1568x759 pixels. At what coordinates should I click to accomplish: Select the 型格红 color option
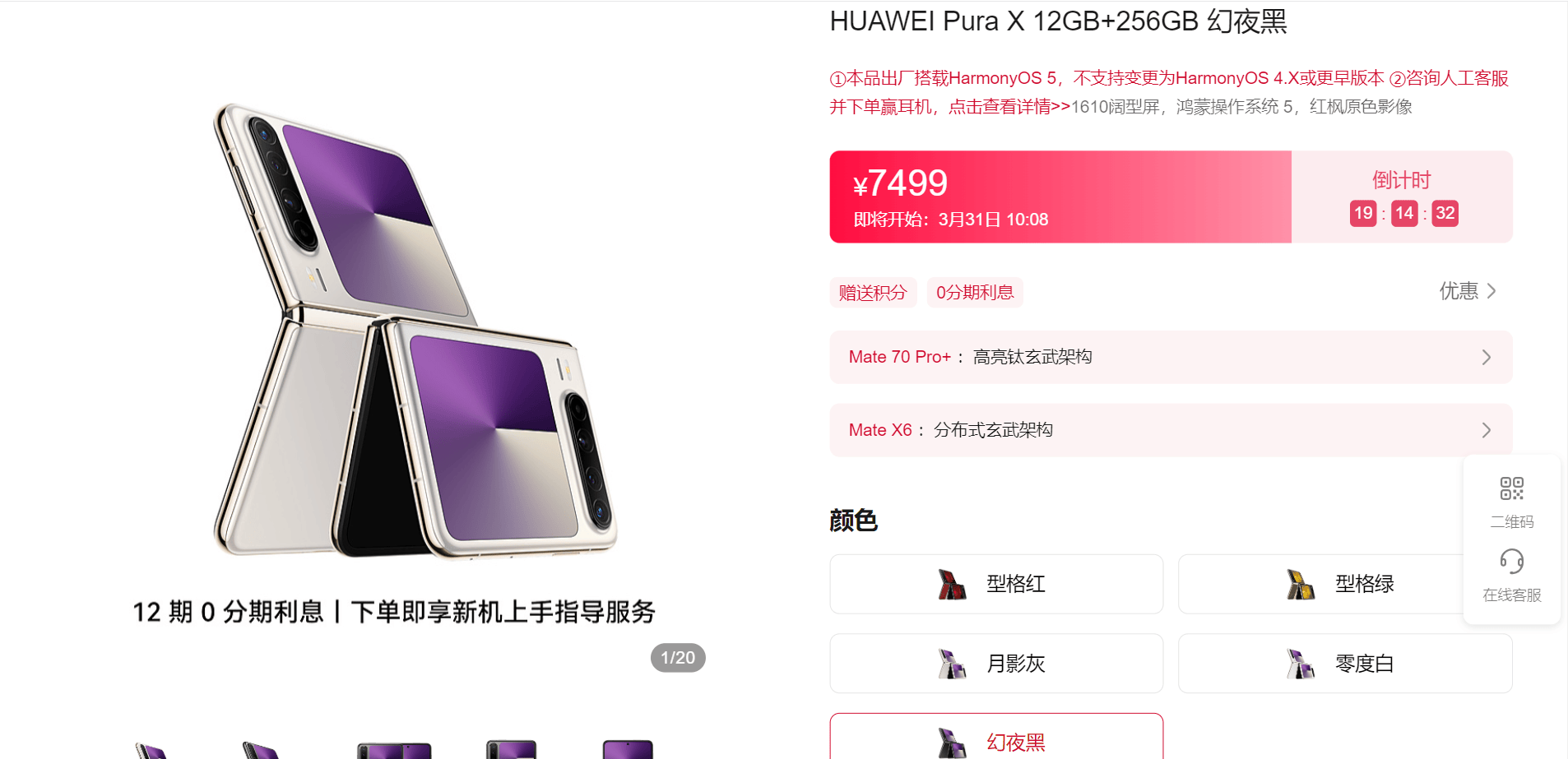pos(996,584)
